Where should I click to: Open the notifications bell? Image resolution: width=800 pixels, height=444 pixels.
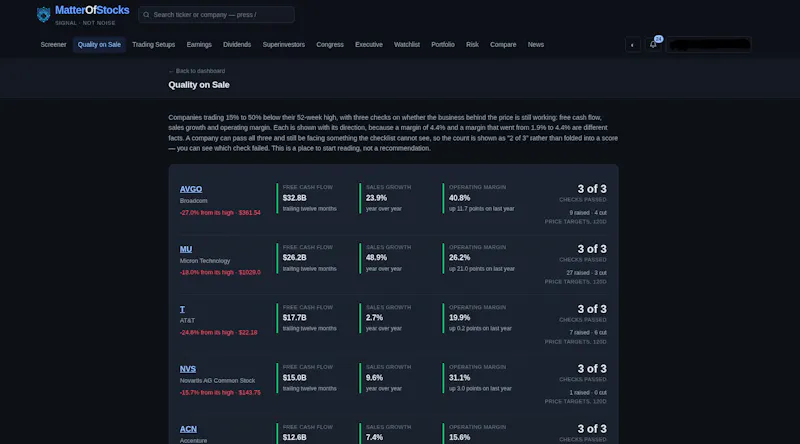coord(653,44)
